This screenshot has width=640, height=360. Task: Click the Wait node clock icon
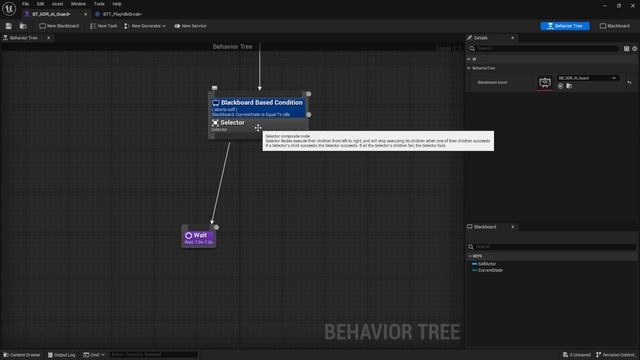coord(189,236)
